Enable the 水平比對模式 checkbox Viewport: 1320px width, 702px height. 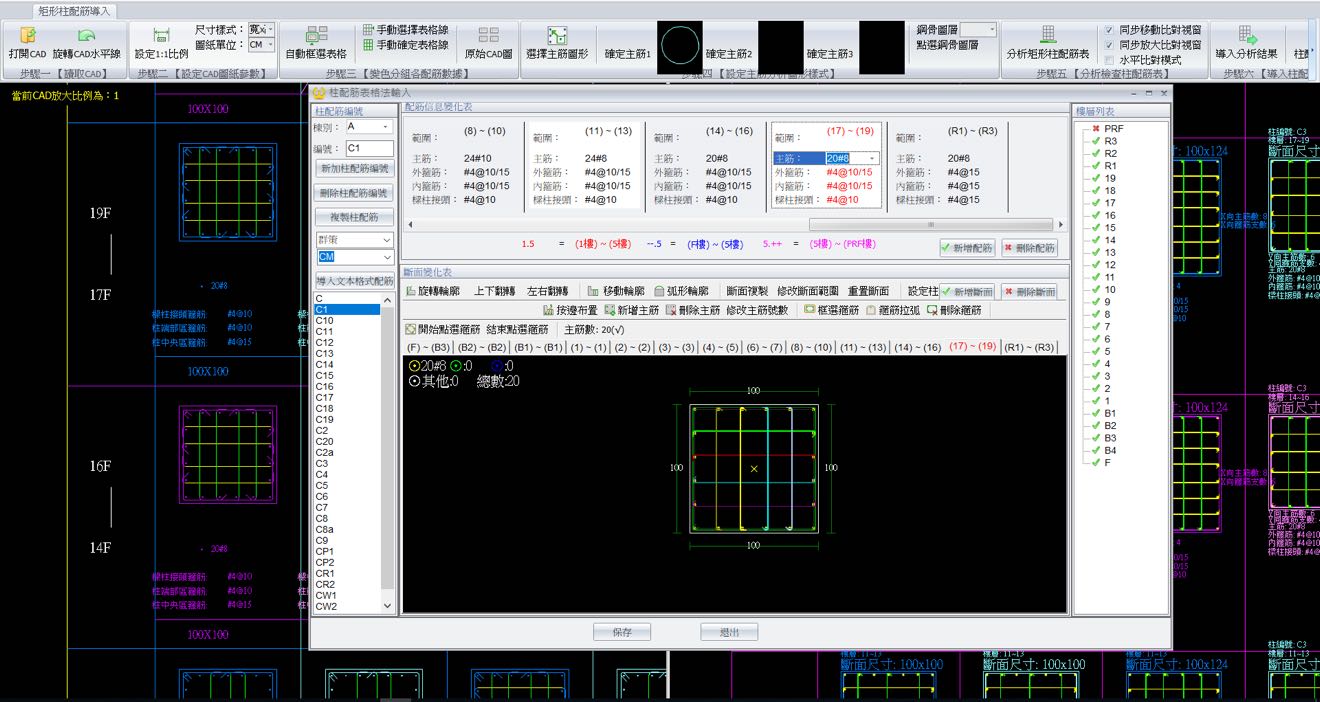(1109, 60)
